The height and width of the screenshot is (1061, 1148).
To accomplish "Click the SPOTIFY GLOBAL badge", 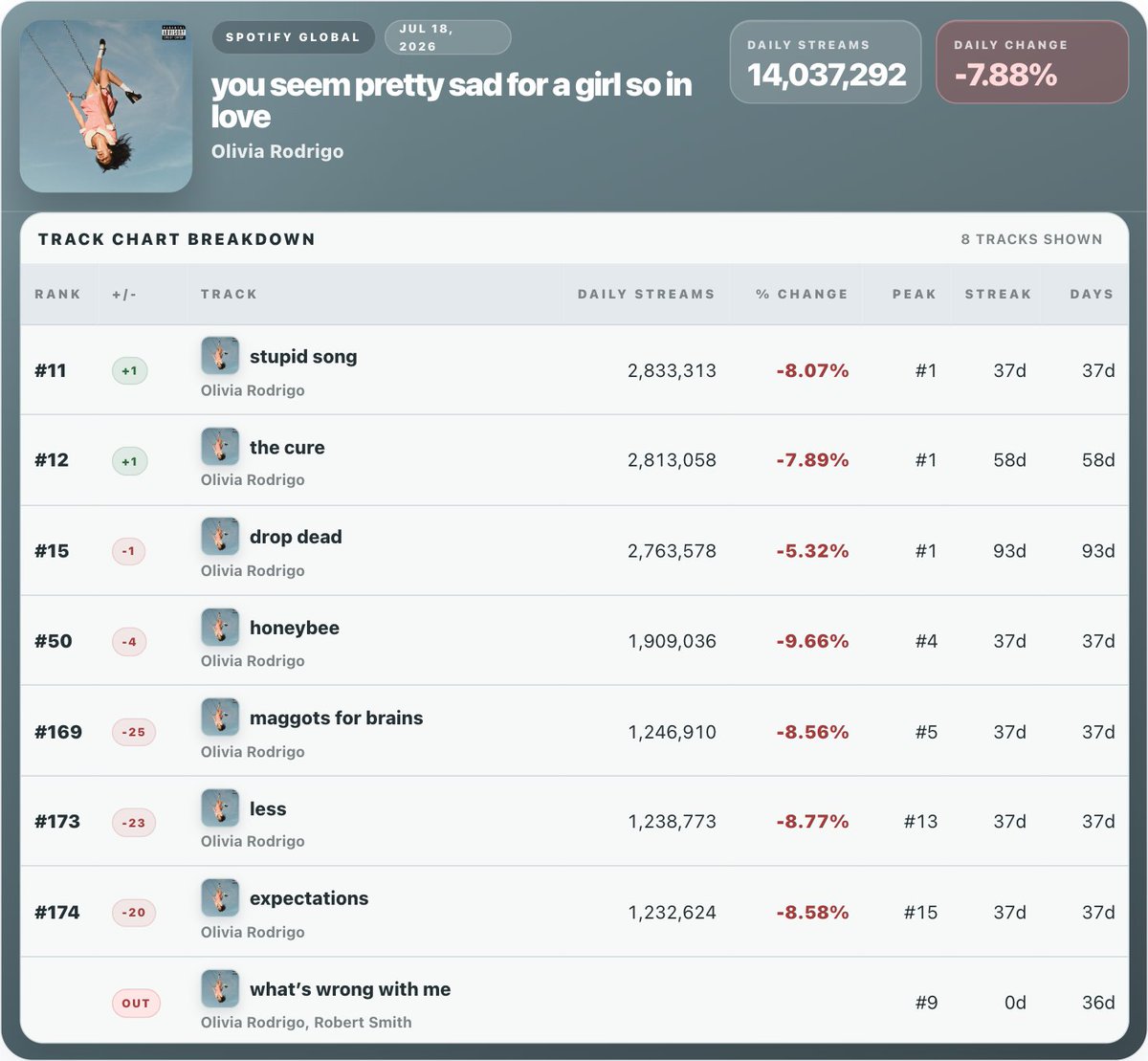I will coord(293,37).
